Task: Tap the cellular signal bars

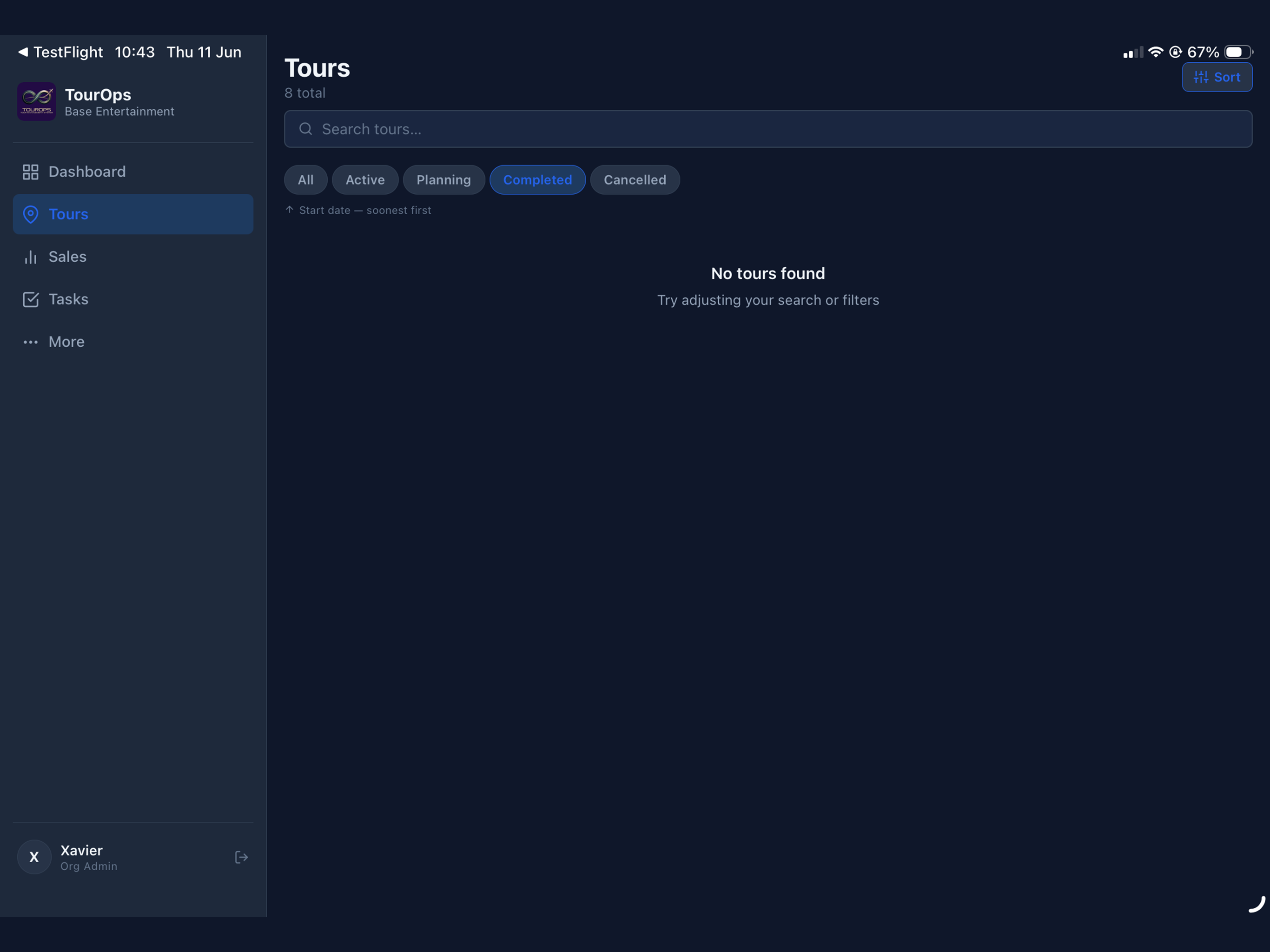Action: point(1133,52)
